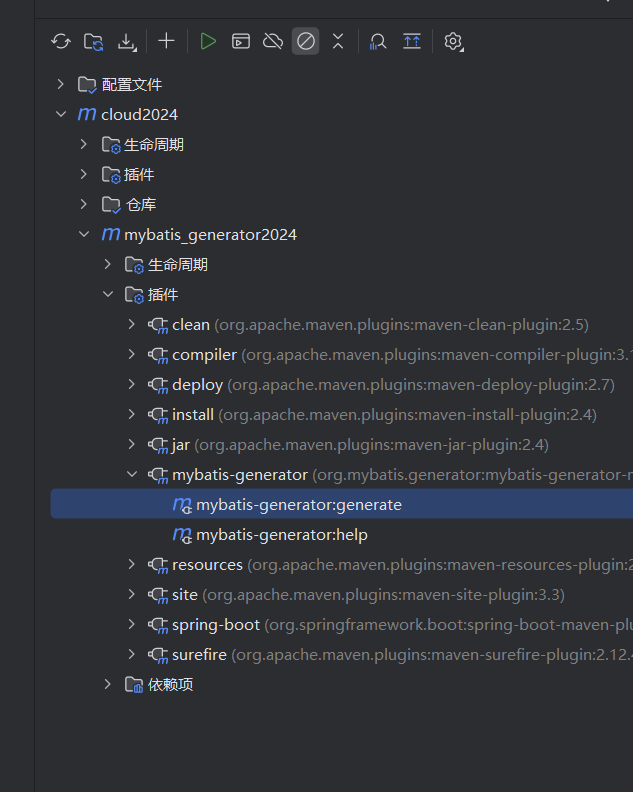Click the goal icon of mybatis-generator:help

pos(182,535)
